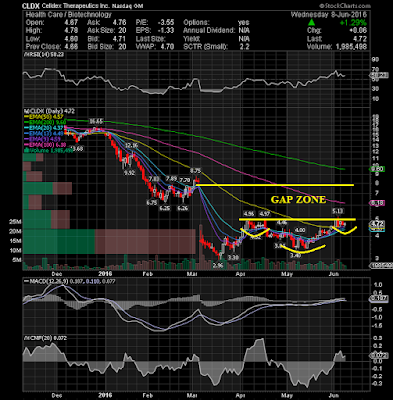Click the VWAP value 4.70
The width and height of the screenshot is (393, 400).
pos(167,47)
